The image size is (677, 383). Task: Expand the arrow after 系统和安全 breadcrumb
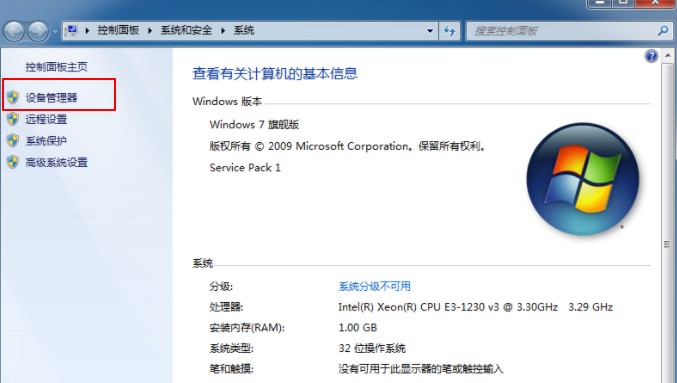click(x=223, y=31)
